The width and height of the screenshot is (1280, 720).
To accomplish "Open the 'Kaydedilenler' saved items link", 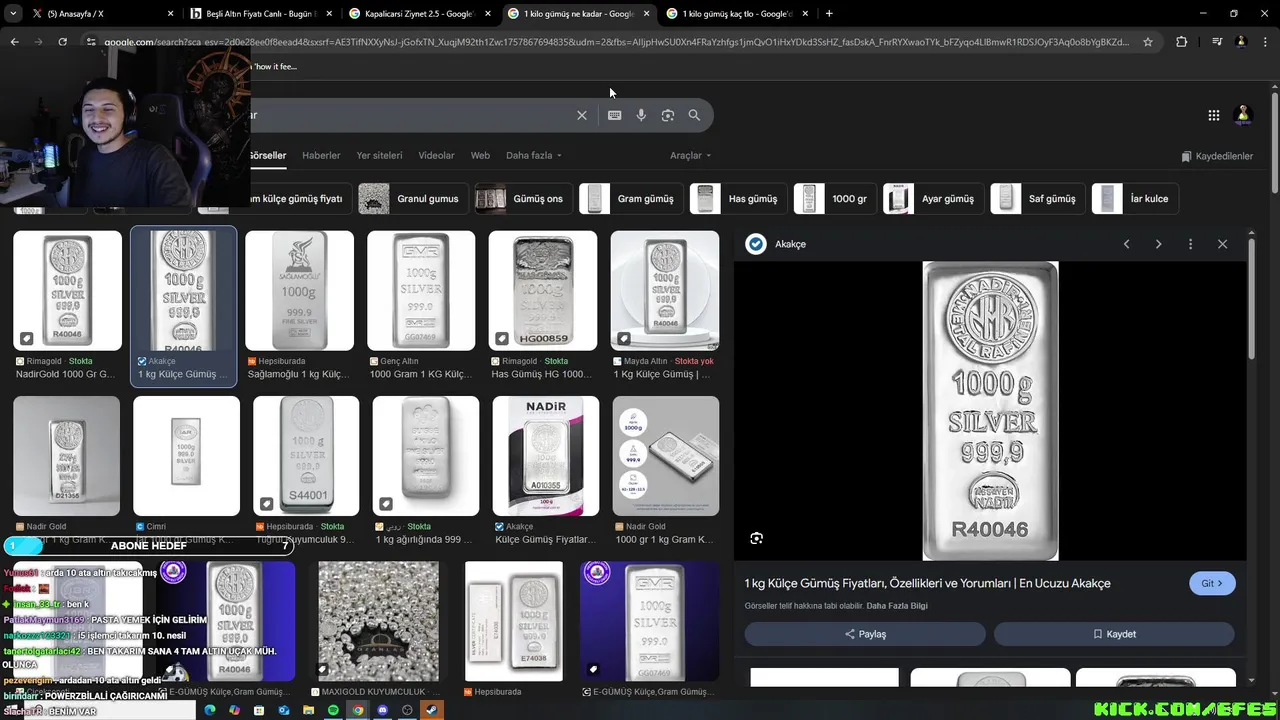I will [1217, 156].
